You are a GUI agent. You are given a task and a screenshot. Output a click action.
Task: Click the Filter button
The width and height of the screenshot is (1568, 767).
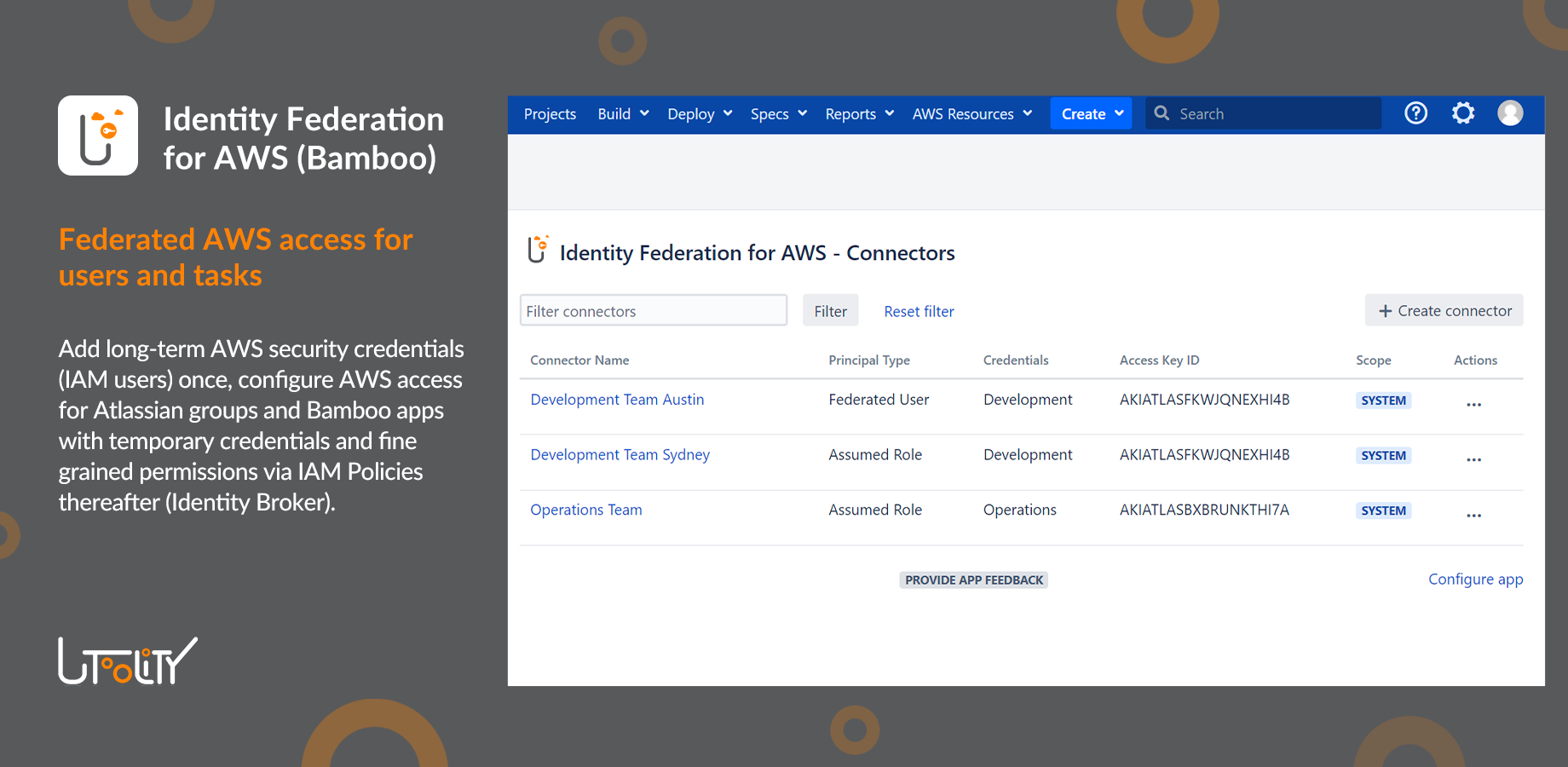[x=831, y=311]
